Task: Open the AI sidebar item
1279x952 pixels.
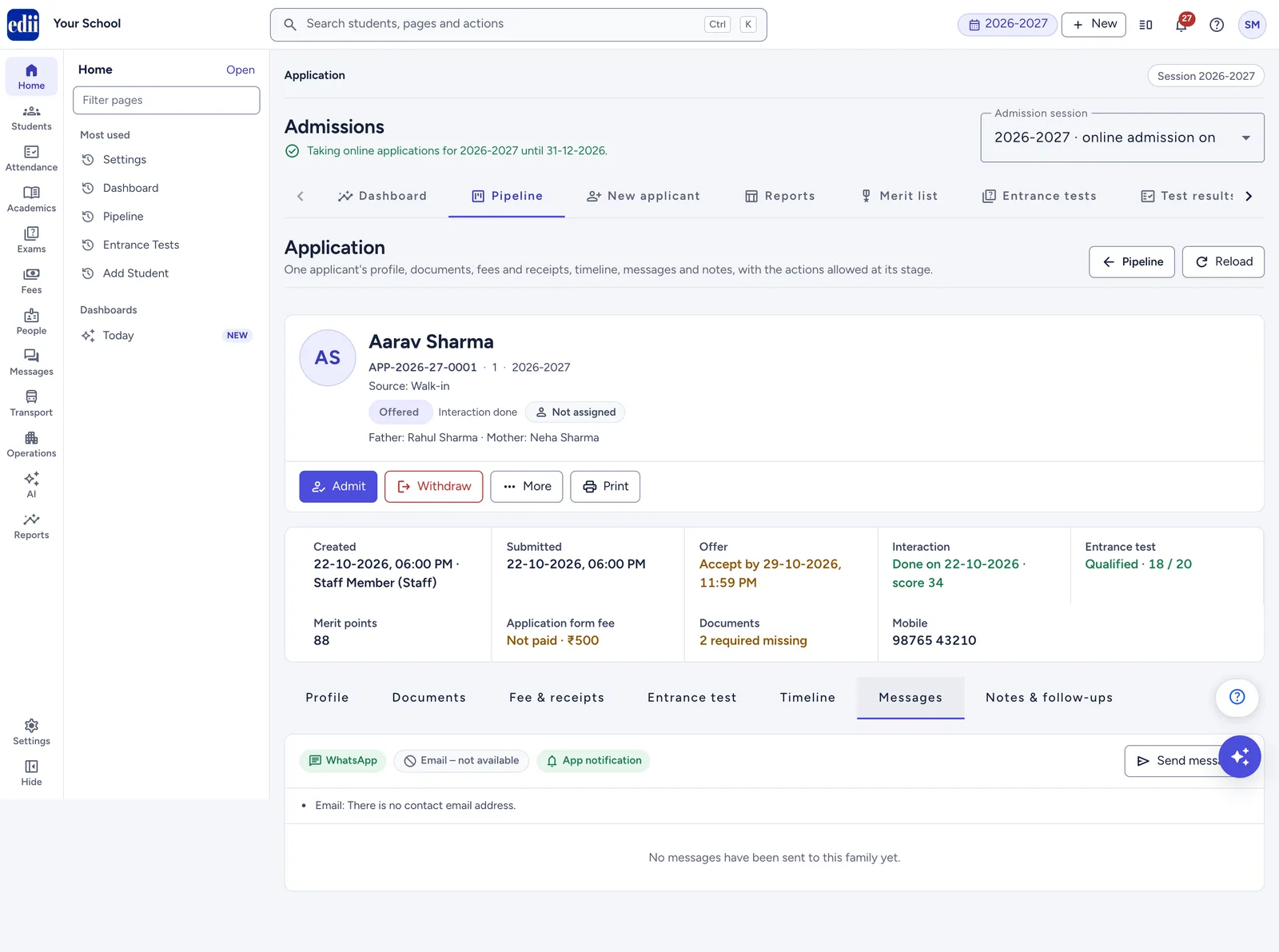Action: click(31, 484)
